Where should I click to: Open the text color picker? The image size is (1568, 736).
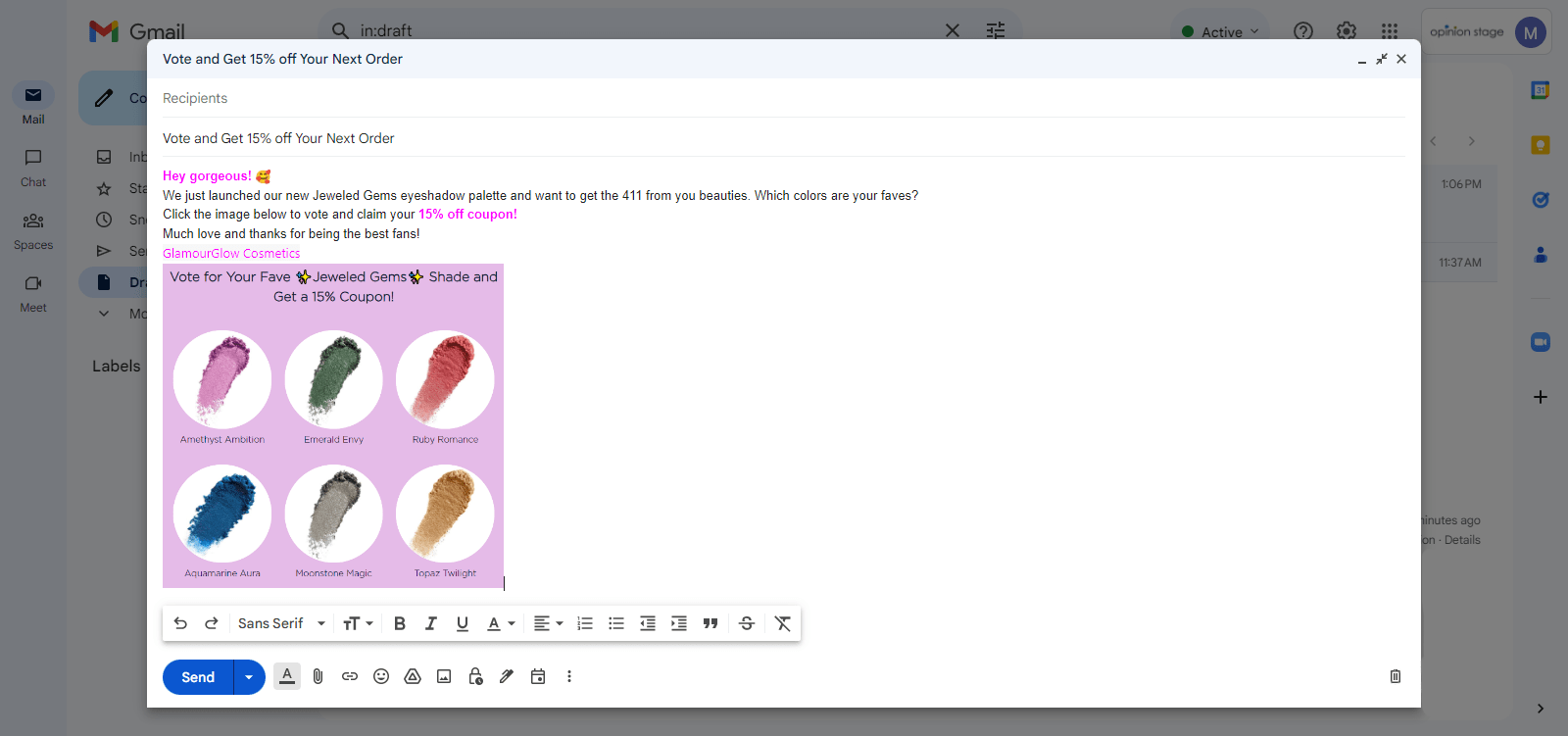[501, 623]
